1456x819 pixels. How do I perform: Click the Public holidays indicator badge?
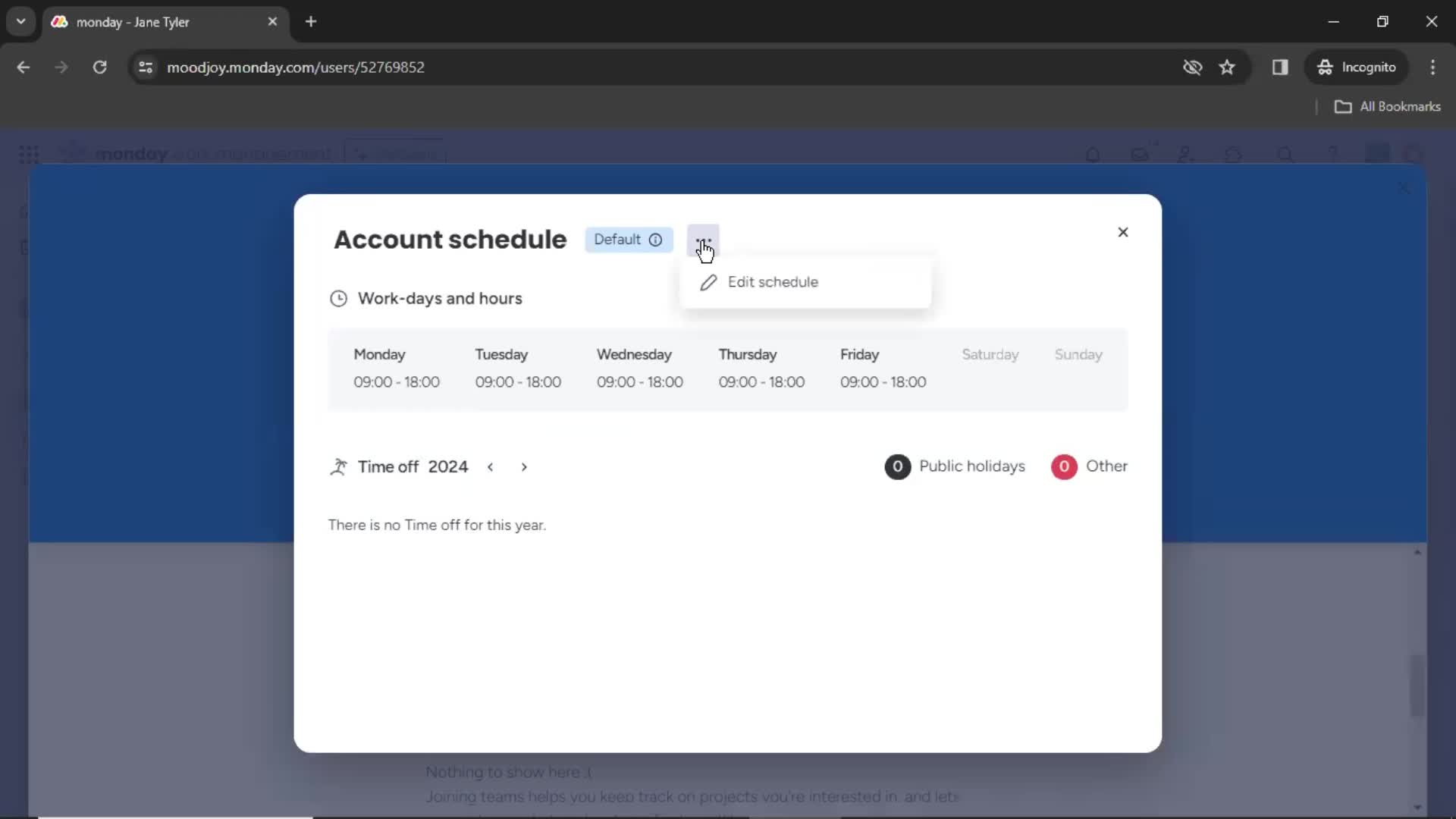coord(897,466)
